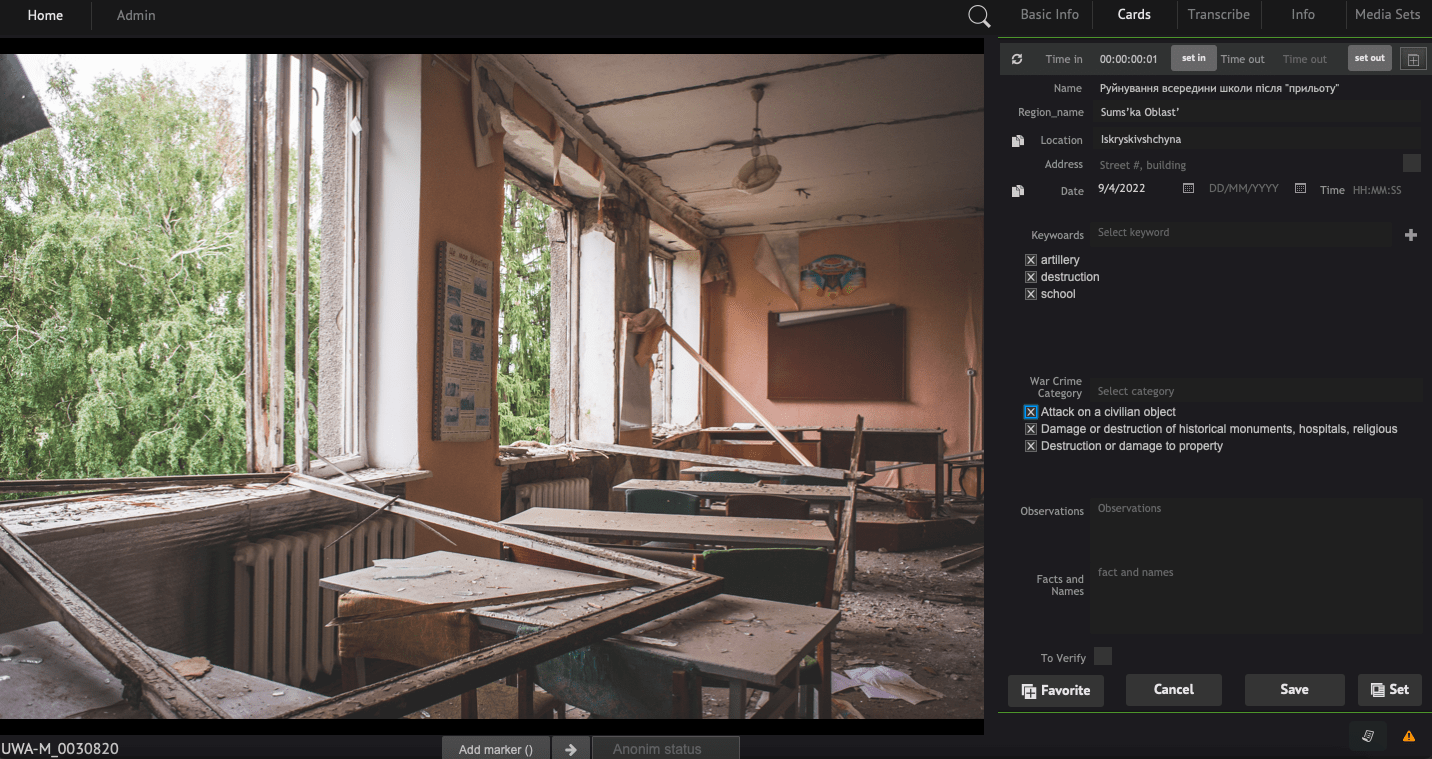Click the Add marker () button
The width and height of the screenshot is (1432, 759).
(496, 749)
